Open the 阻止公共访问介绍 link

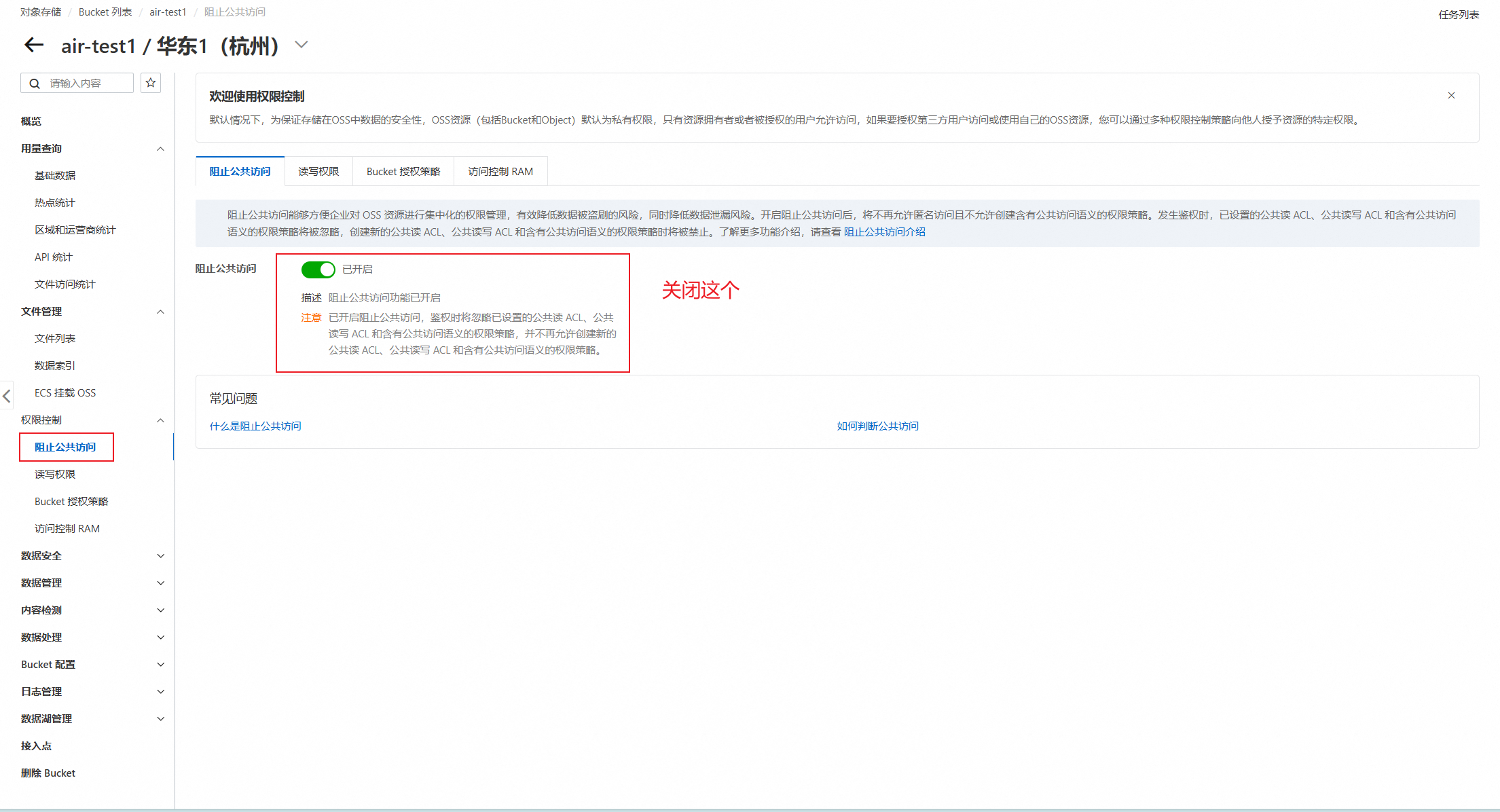[884, 232]
